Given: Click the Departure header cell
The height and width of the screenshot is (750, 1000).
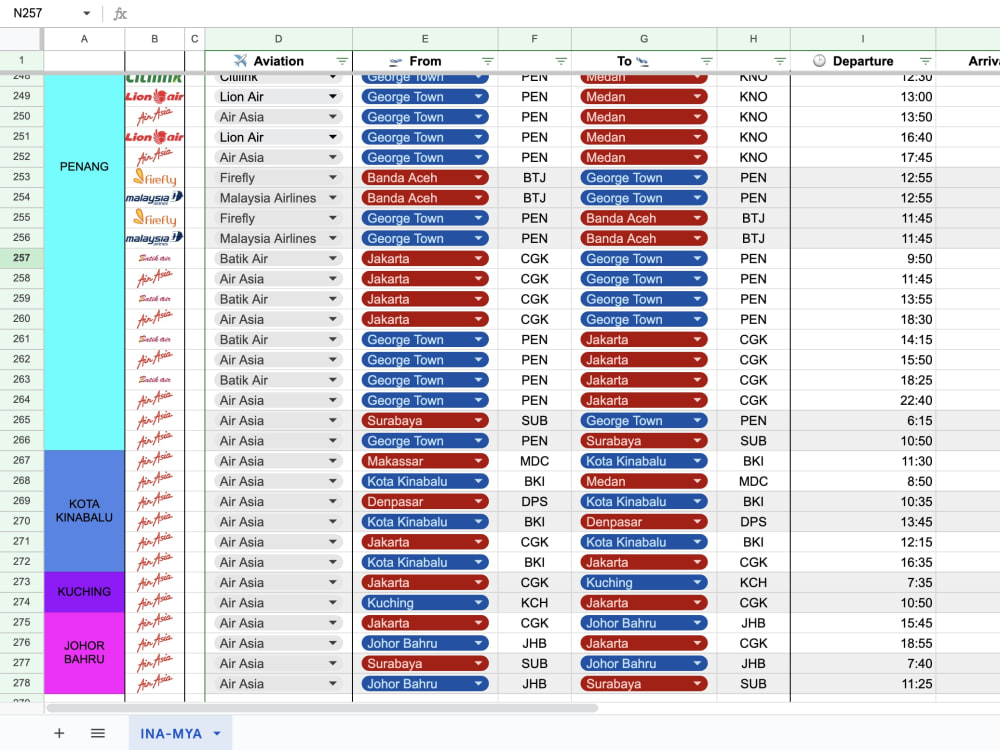Looking at the screenshot, I should [863, 61].
